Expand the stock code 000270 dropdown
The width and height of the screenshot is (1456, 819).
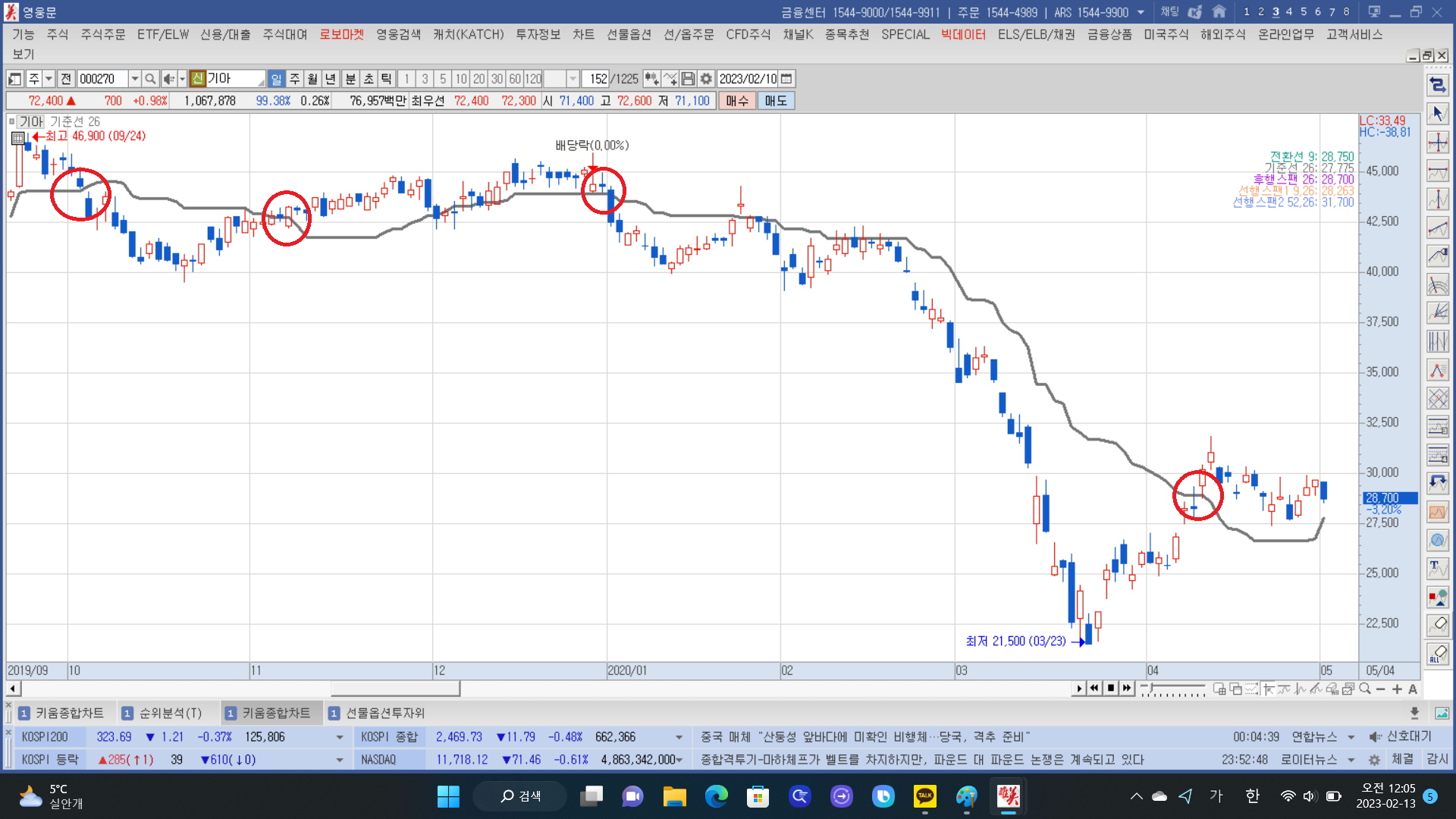coord(134,79)
